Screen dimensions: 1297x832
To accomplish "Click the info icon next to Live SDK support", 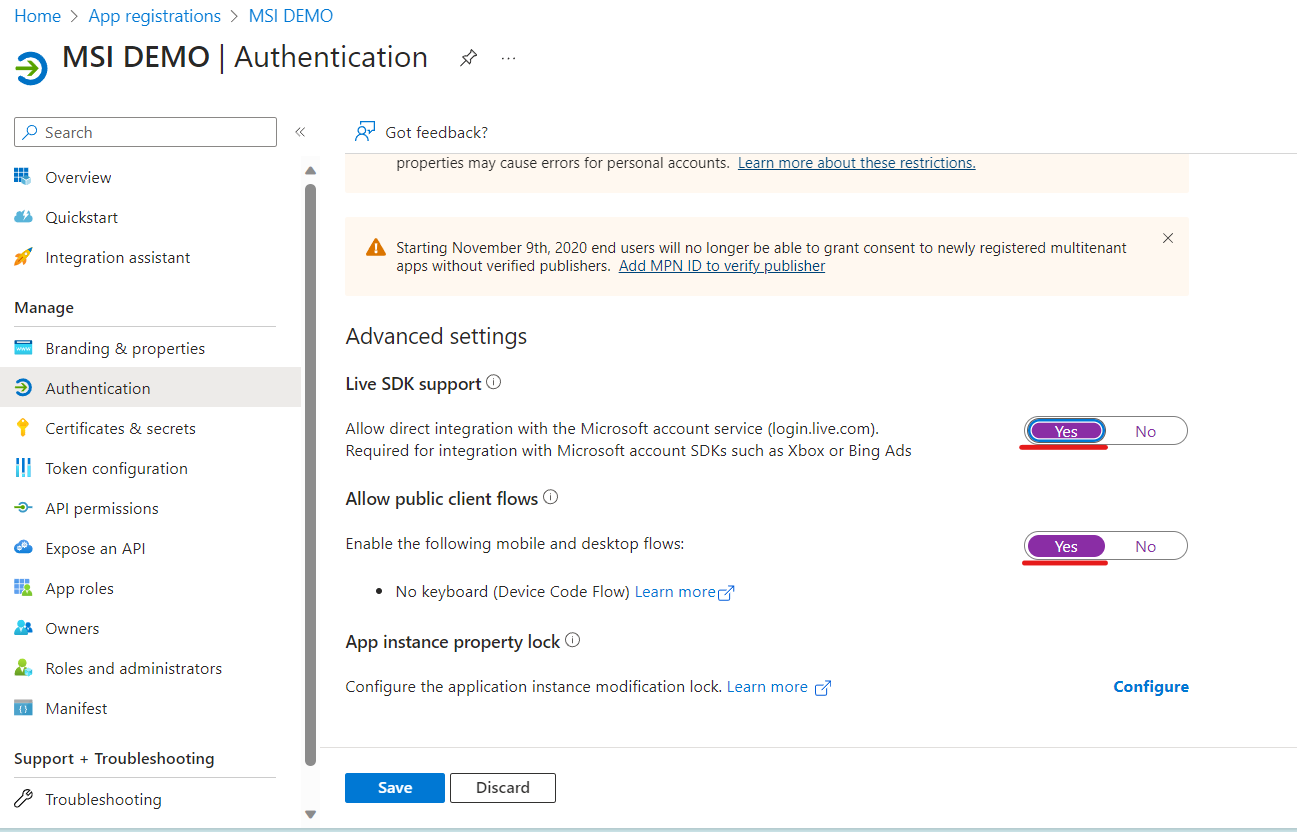I will coord(493,383).
